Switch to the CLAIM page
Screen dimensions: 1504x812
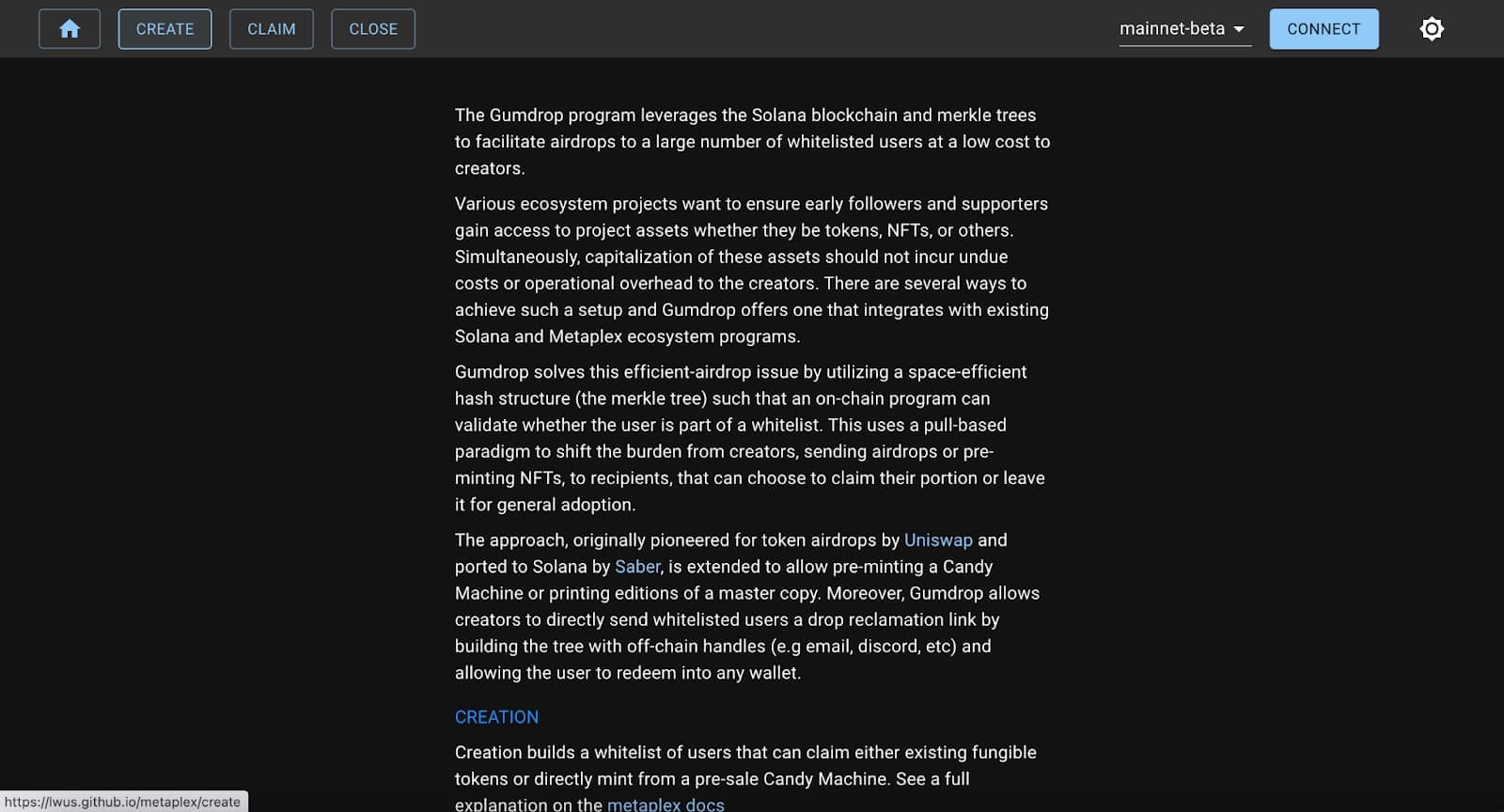(271, 29)
